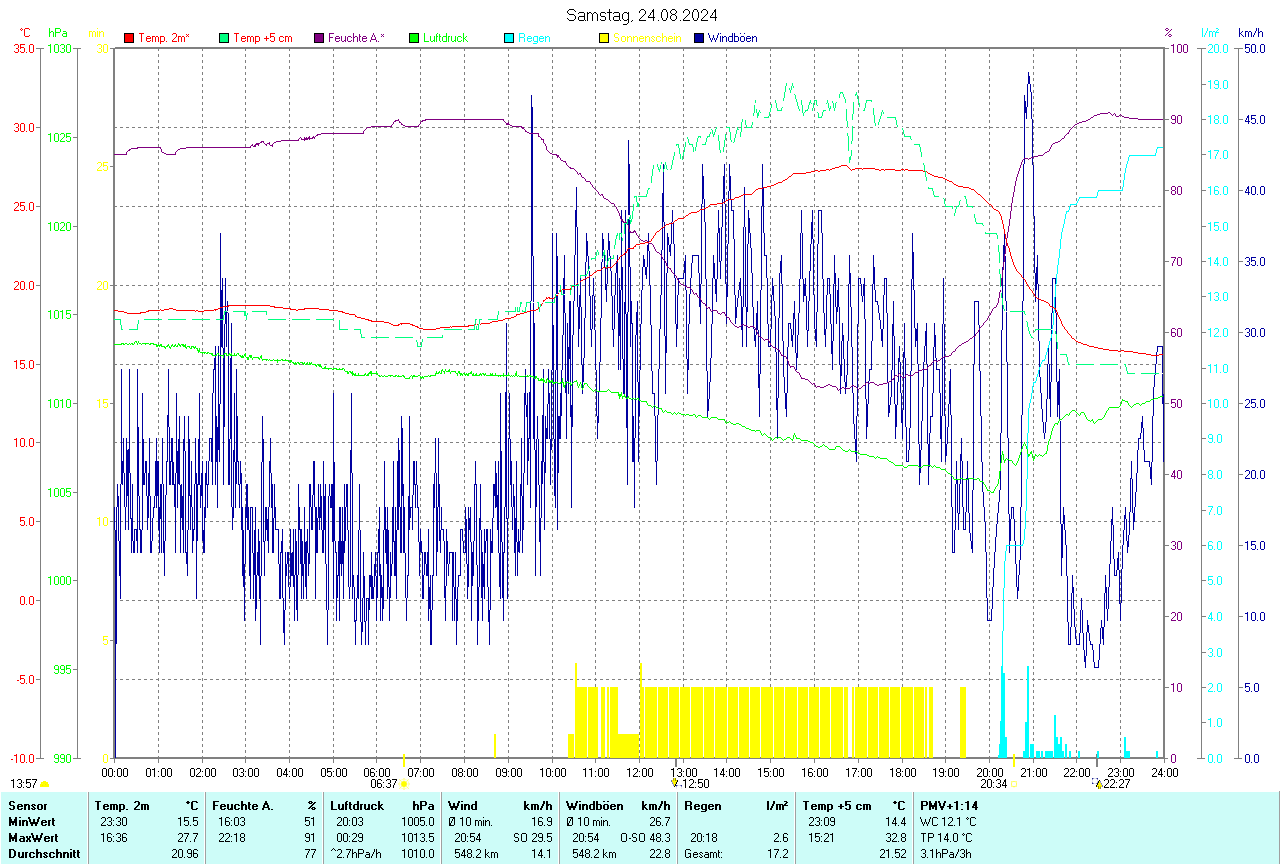Click the pressure trend '^2.7hPa/h'
This screenshot has width=1280, height=864.
click(x=357, y=853)
